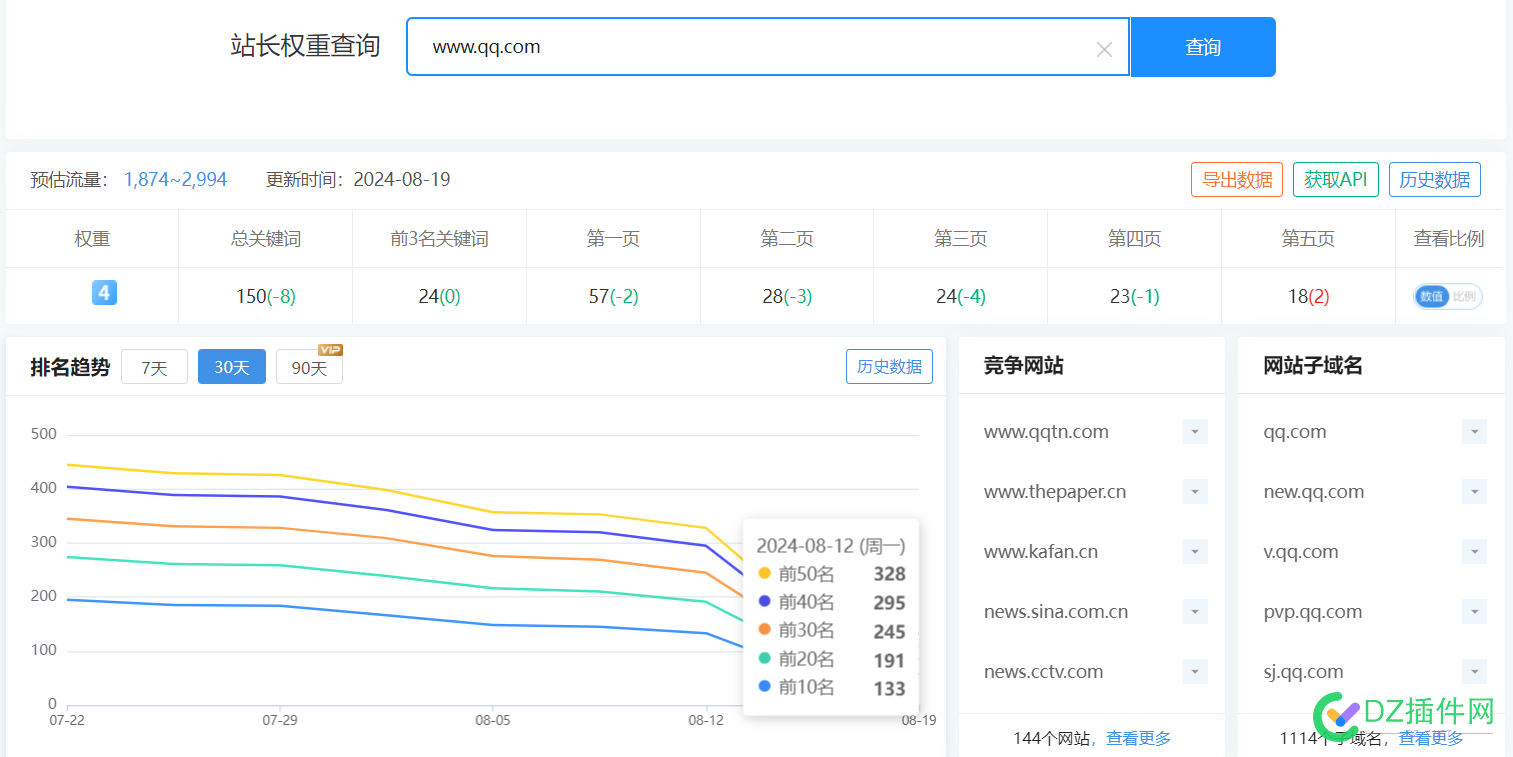The height and width of the screenshot is (757, 1513).
Task: Click 查看更多 under competitor sites
Action: pos(1138,738)
